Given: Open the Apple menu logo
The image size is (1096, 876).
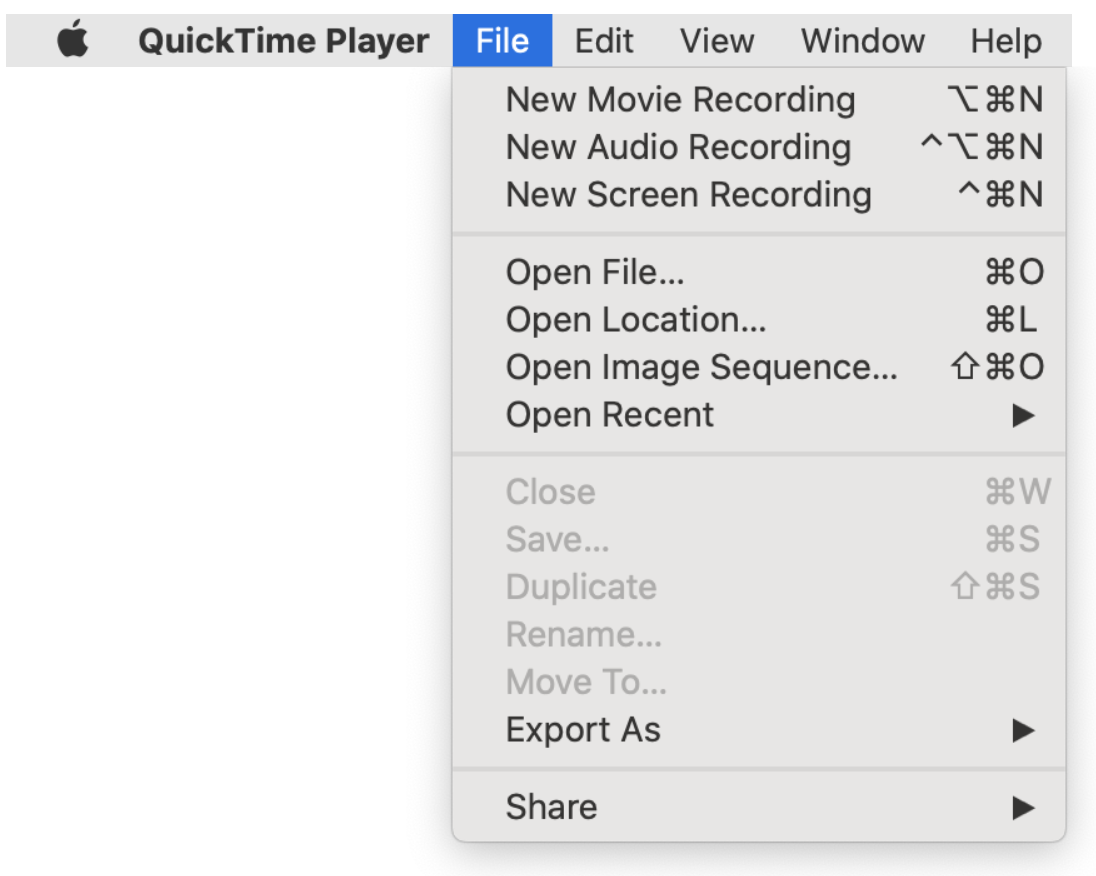Looking at the screenshot, I should tap(72, 41).
